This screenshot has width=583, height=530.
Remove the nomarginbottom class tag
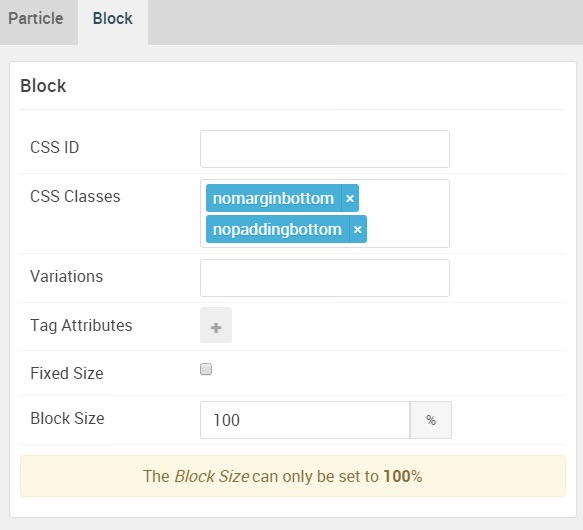click(x=350, y=198)
